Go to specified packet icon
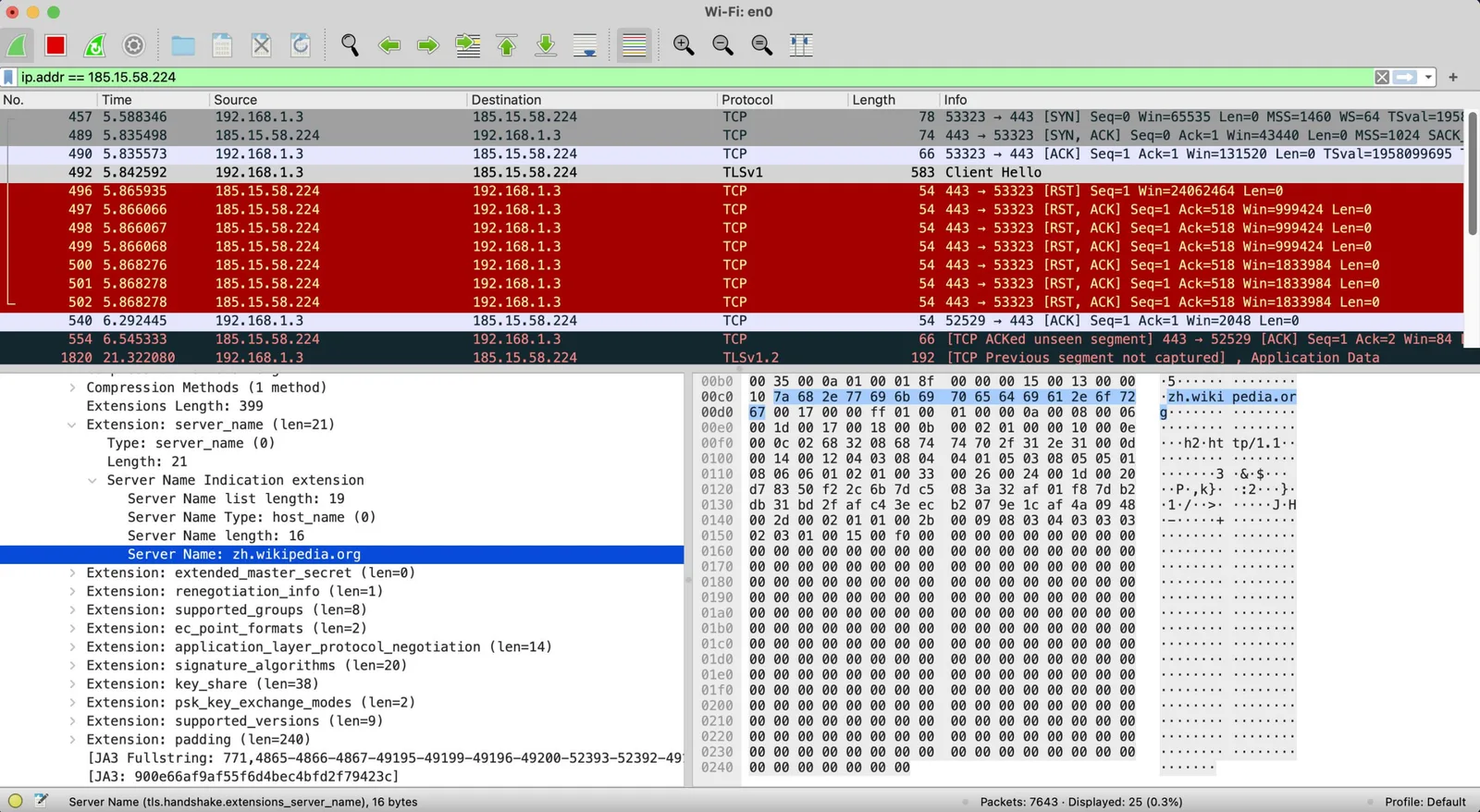This screenshot has width=1480, height=812. tap(468, 44)
